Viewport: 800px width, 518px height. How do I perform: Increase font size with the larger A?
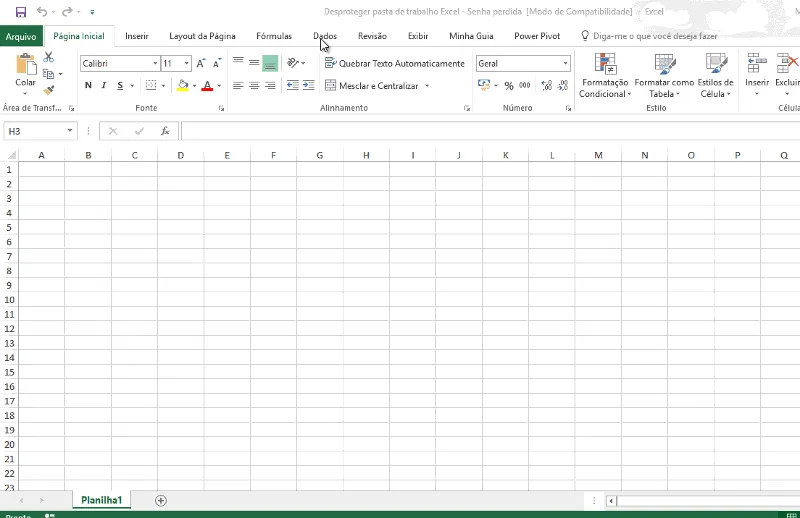click(201, 63)
